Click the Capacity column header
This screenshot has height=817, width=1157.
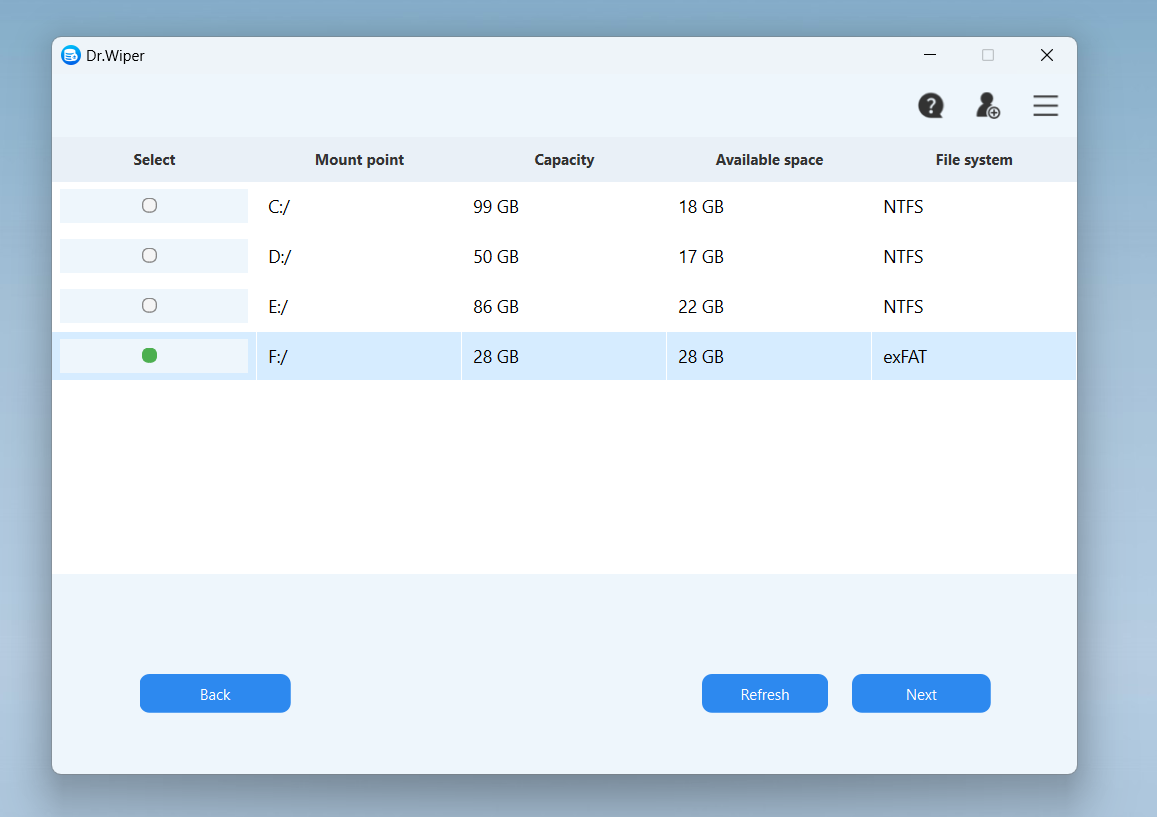click(x=564, y=160)
